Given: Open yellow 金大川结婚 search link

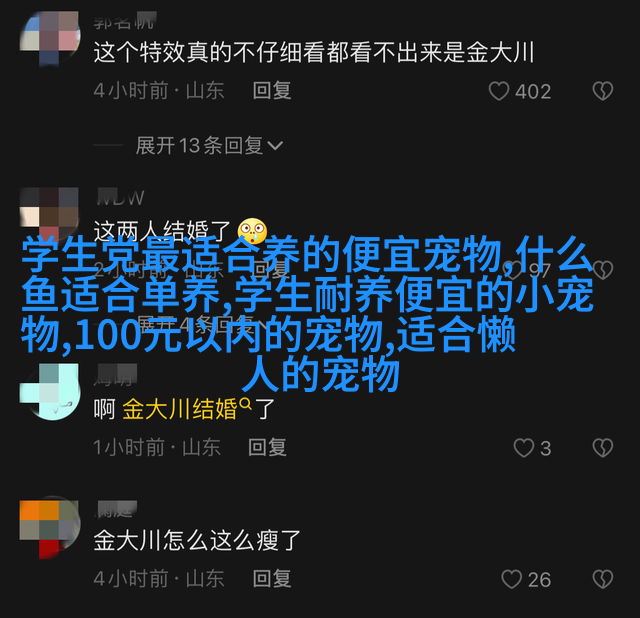Looking at the screenshot, I should tap(180, 409).
